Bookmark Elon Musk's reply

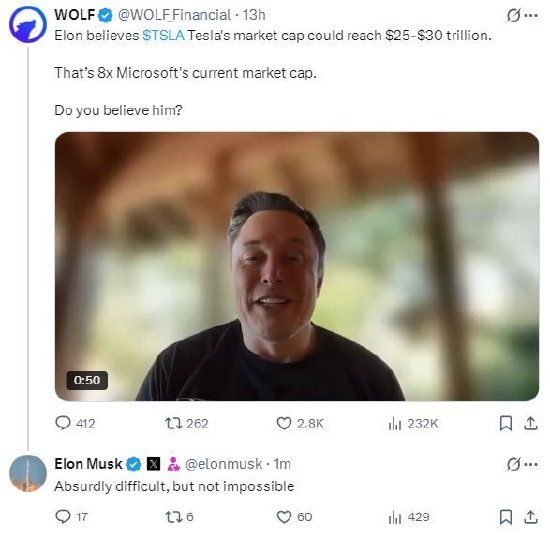tap(506, 517)
